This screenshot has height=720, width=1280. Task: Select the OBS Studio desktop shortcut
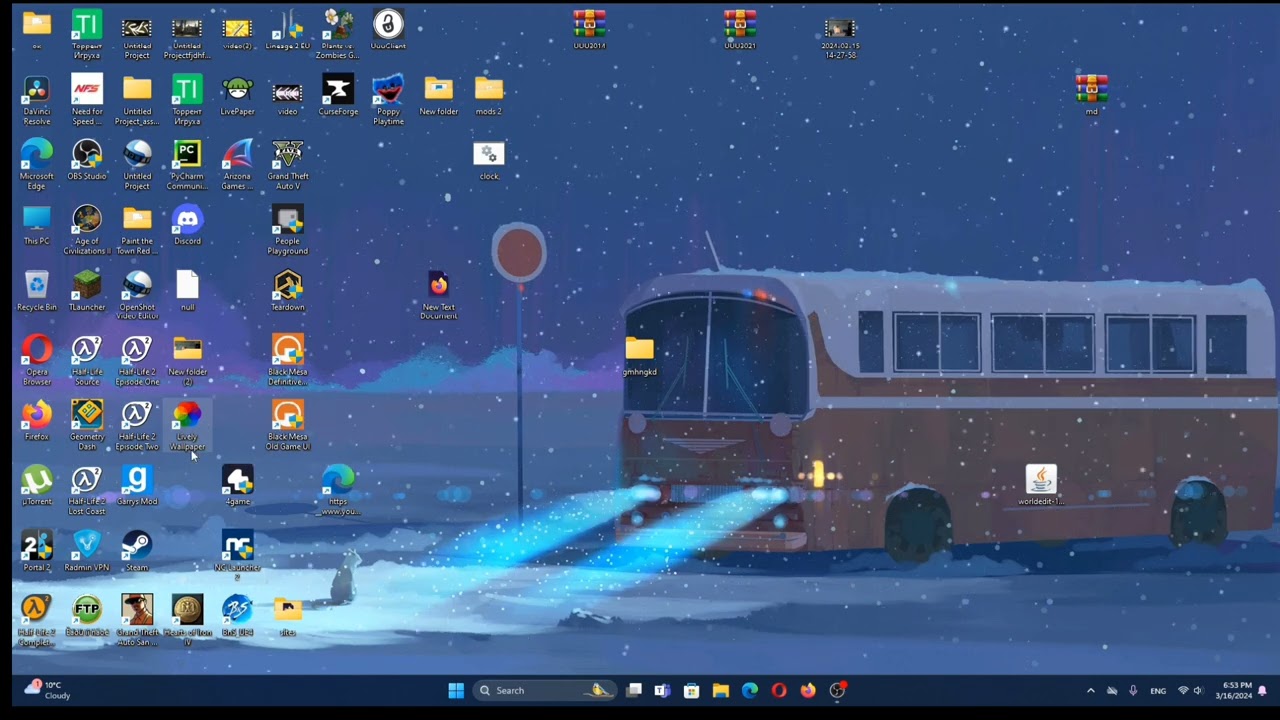(87, 160)
